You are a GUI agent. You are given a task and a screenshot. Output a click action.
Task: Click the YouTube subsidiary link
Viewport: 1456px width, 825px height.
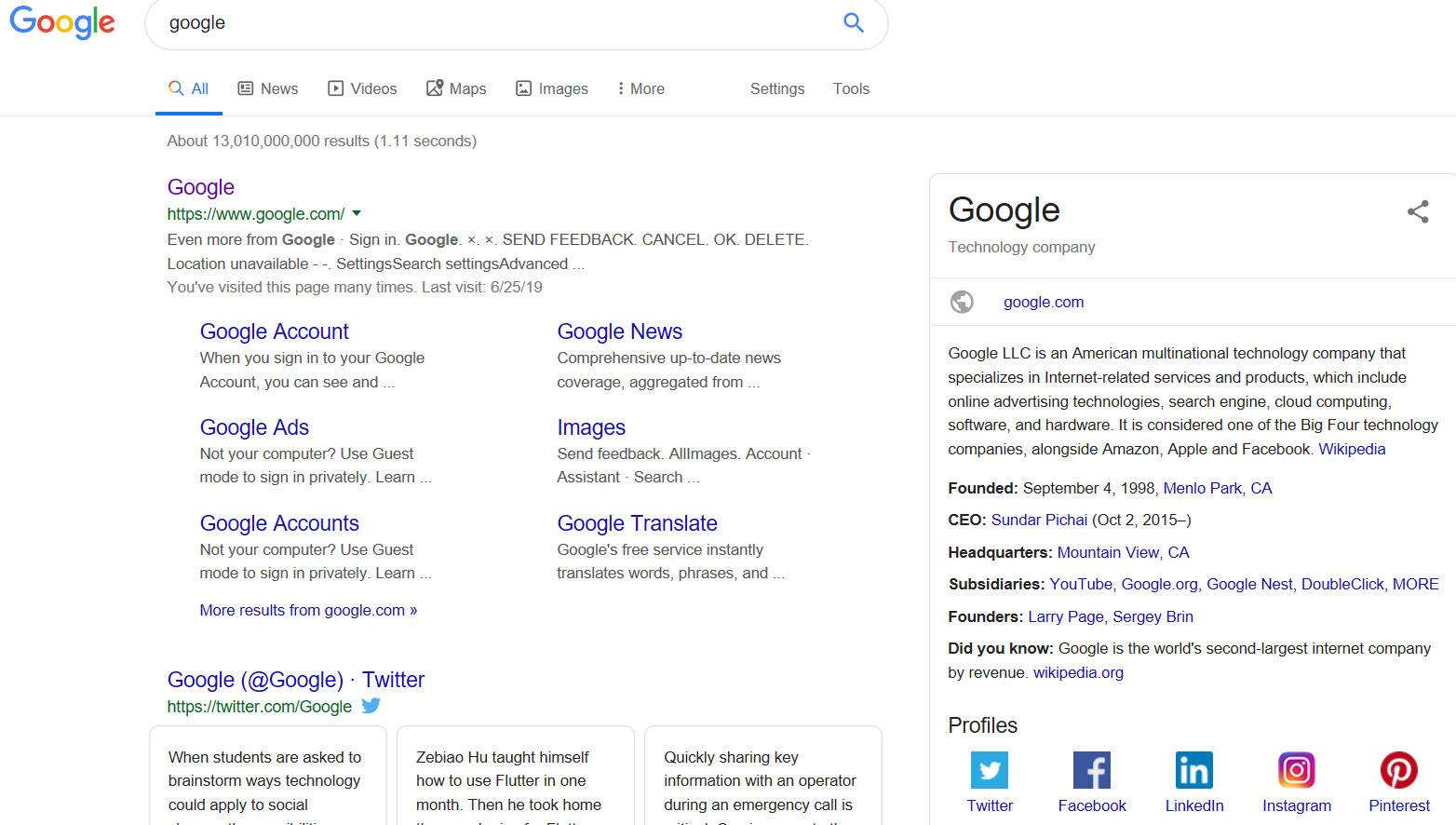(1081, 584)
